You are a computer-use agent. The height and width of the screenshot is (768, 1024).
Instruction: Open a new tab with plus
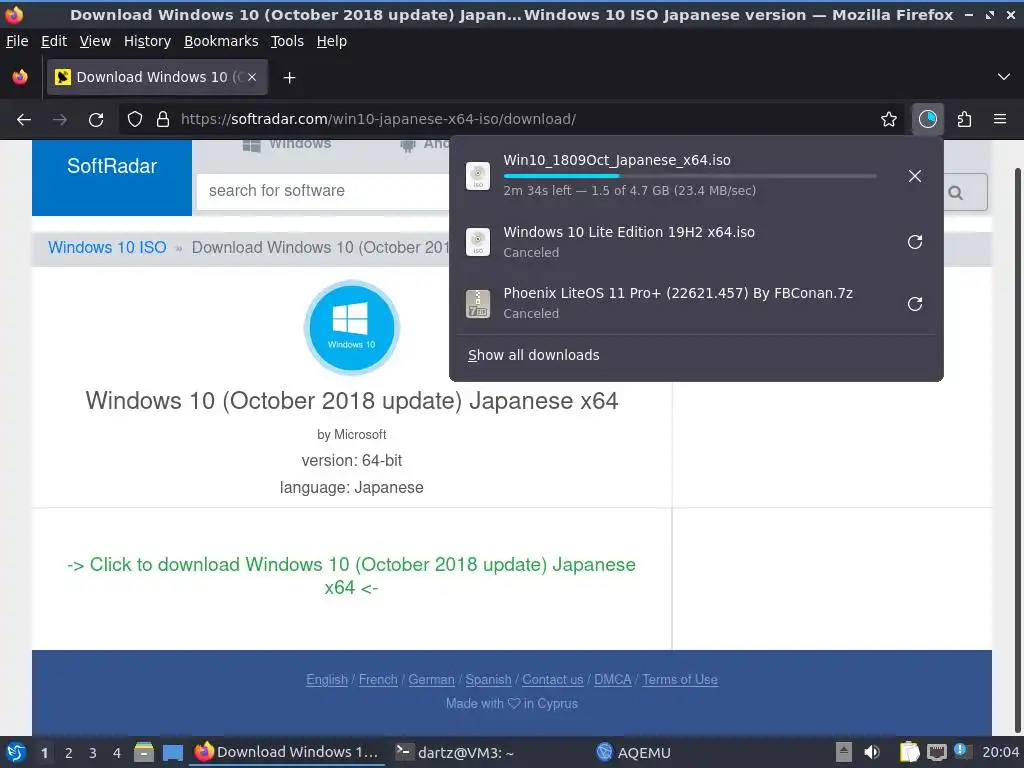[289, 78]
